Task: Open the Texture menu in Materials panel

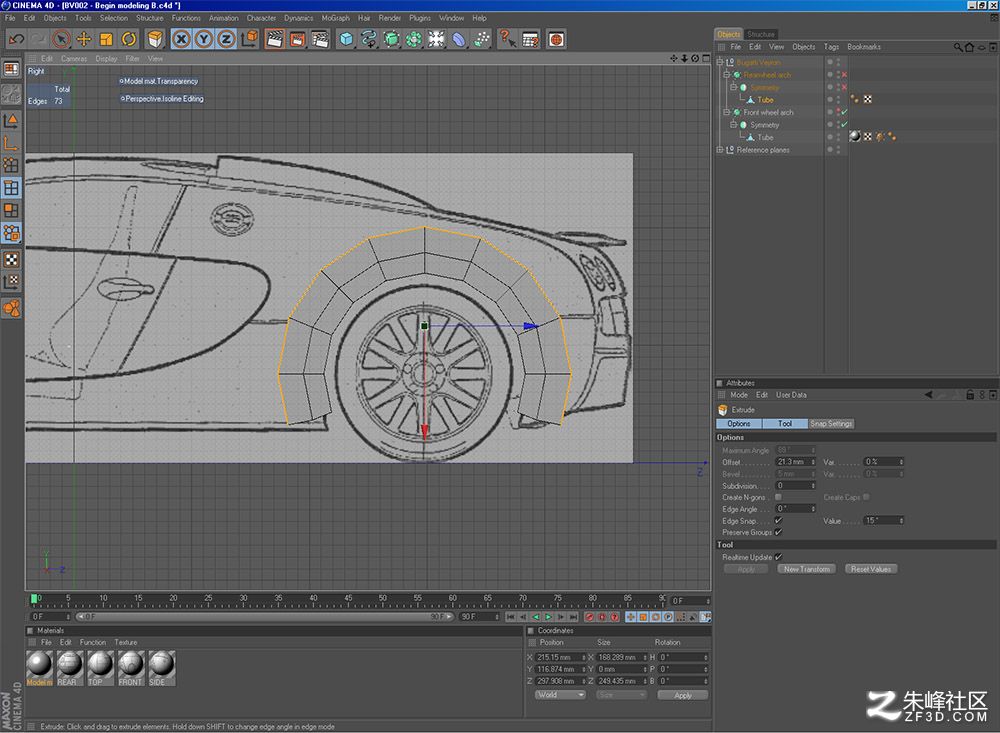Action: tap(126, 642)
